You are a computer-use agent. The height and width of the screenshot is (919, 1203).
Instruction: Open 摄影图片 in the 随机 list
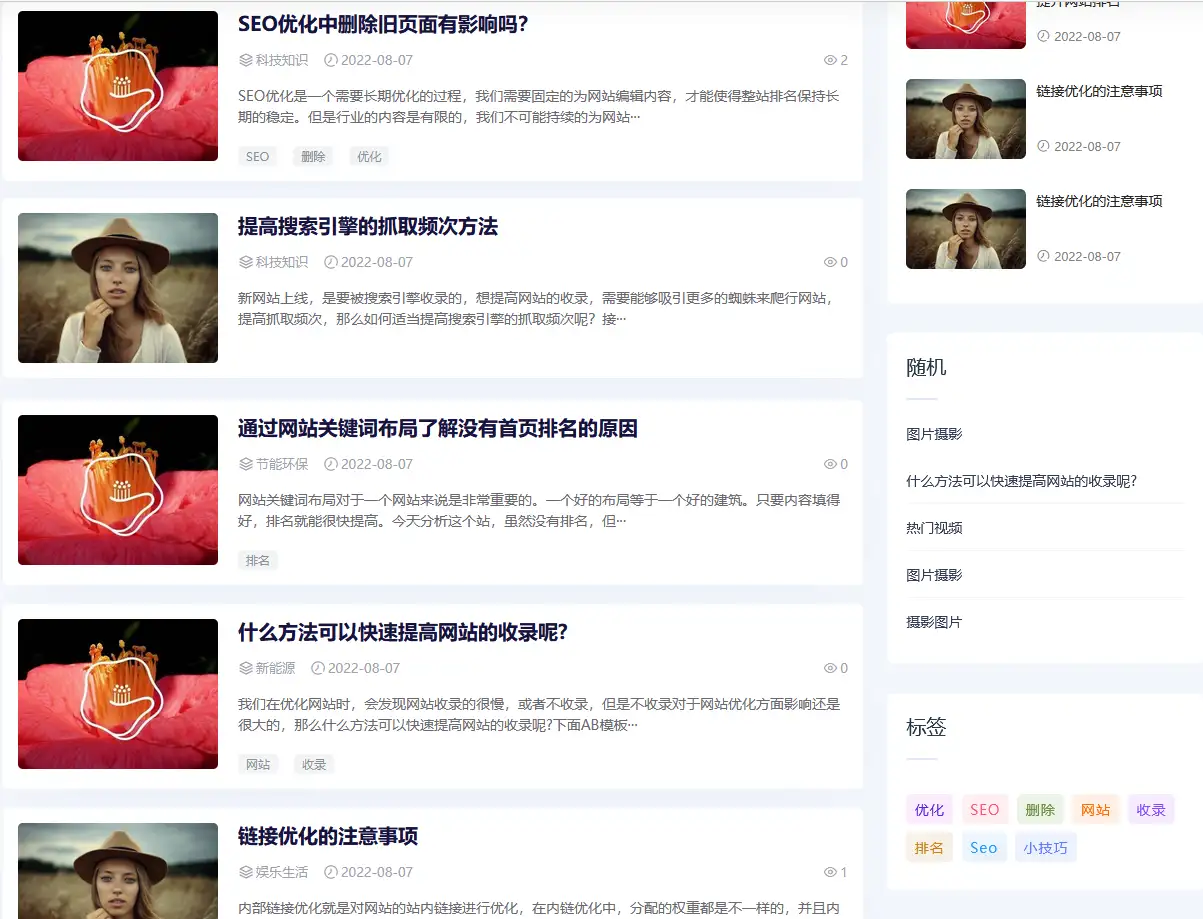click(934, 621)
